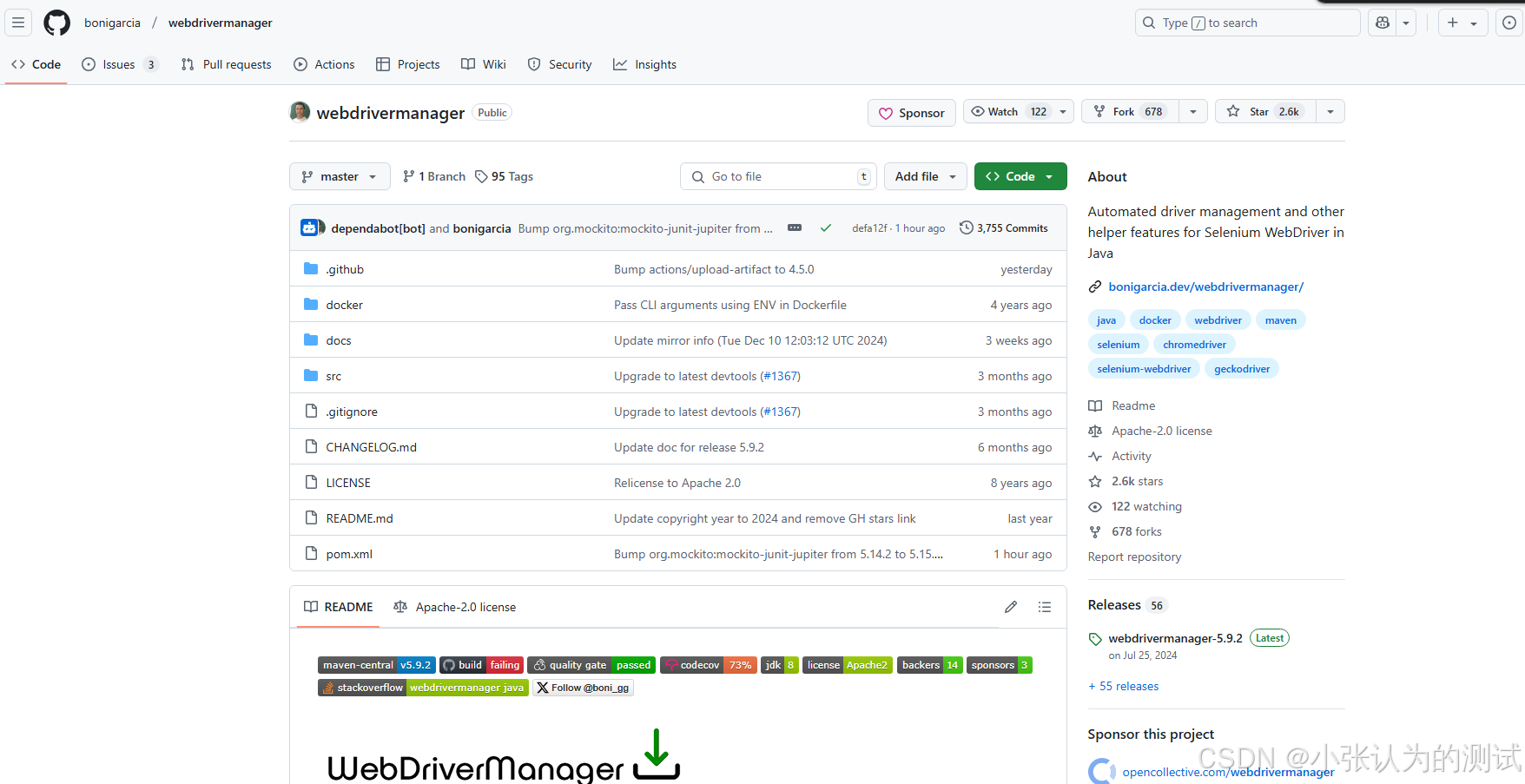Open 3,755 Commits history
Image resolution: width=1525 pixels, height=784 pixels.
pos(1004,228)
